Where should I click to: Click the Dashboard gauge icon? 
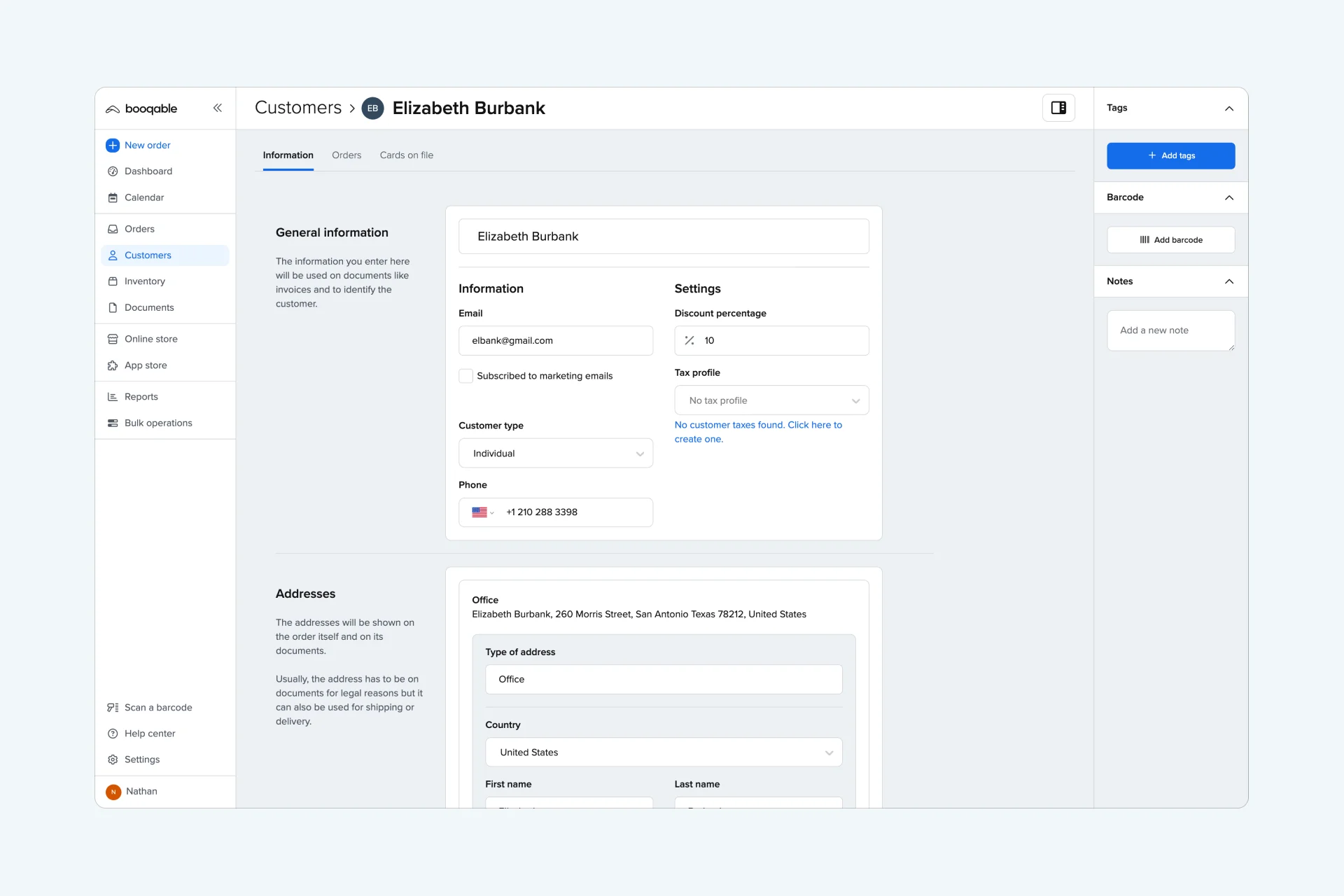point(113,171)
